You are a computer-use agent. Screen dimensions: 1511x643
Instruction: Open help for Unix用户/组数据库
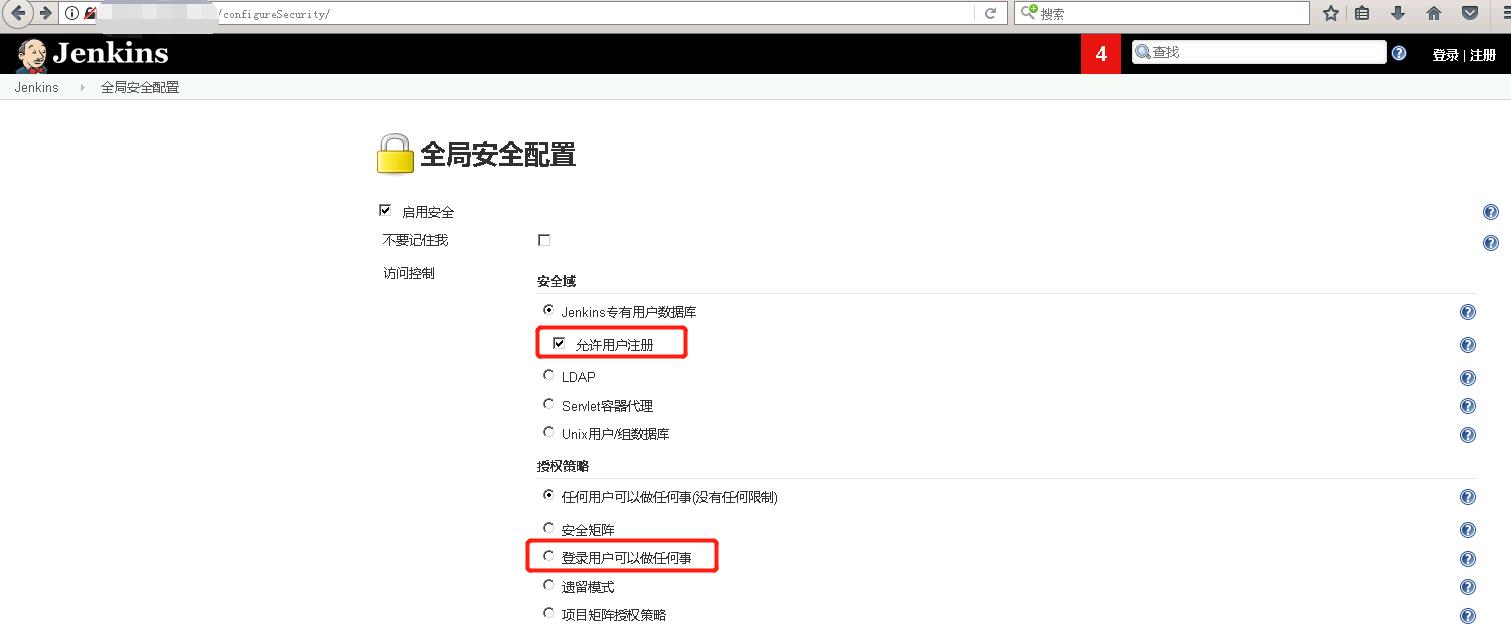tap(1468, 435)
